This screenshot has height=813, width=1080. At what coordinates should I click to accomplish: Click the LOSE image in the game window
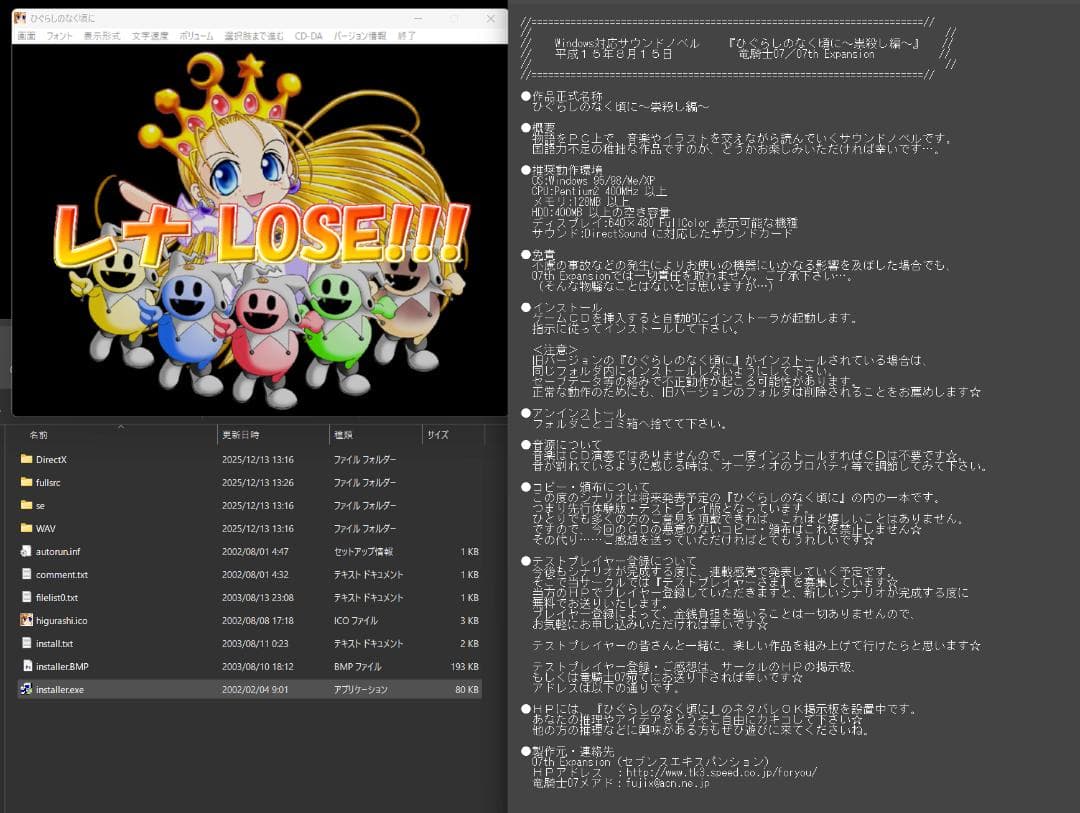tap(260, 230)
